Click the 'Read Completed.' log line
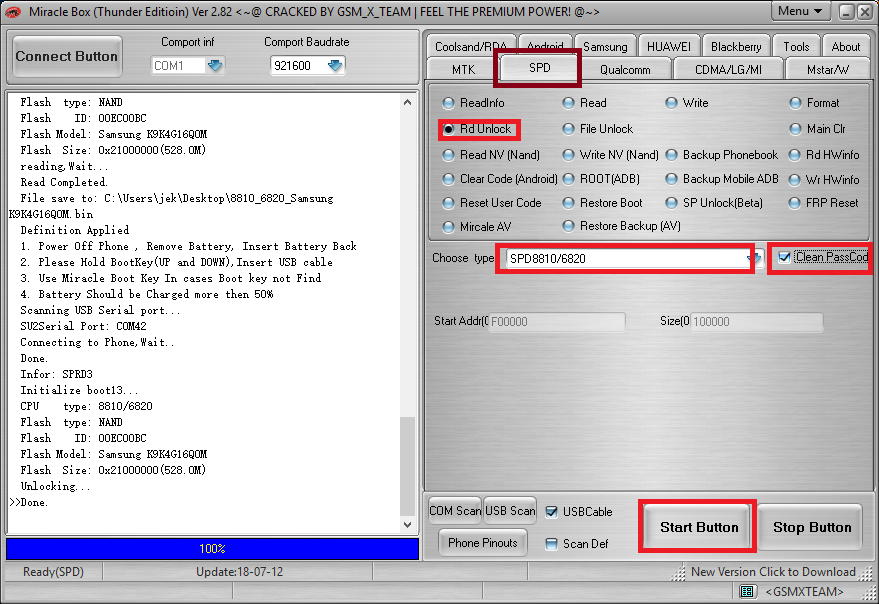The image size is (879, 604). click(x=64, y=182)
